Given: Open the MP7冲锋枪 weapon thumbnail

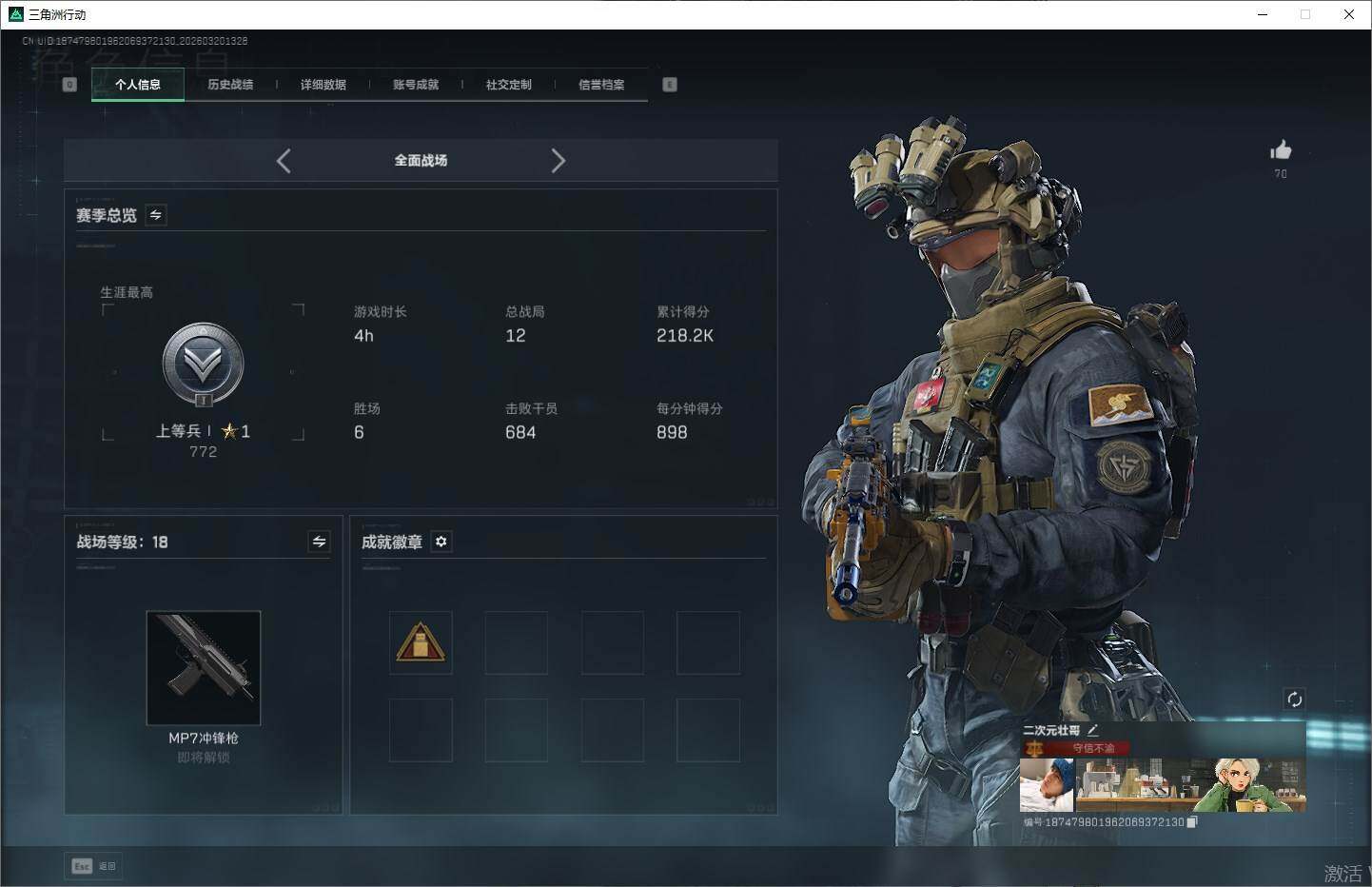Looking at the screenshot, I should [x=204, y=668].
